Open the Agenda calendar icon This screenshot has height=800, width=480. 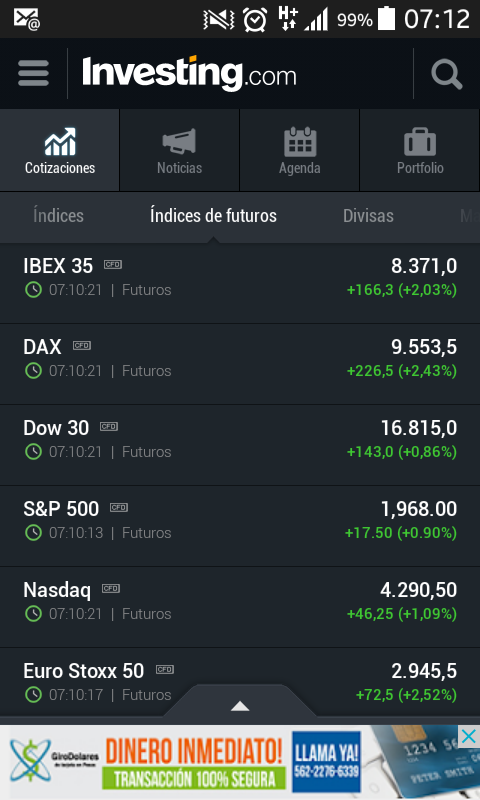coord(300,141)
